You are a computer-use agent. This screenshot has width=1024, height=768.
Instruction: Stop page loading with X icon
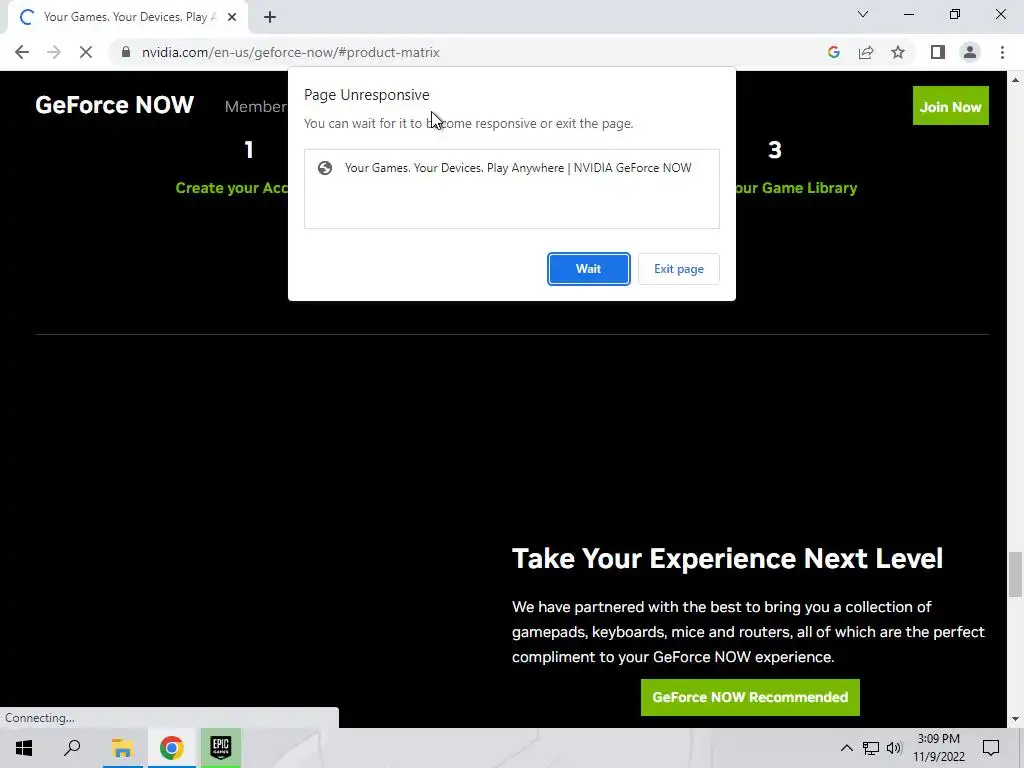[x=86, y=52]
